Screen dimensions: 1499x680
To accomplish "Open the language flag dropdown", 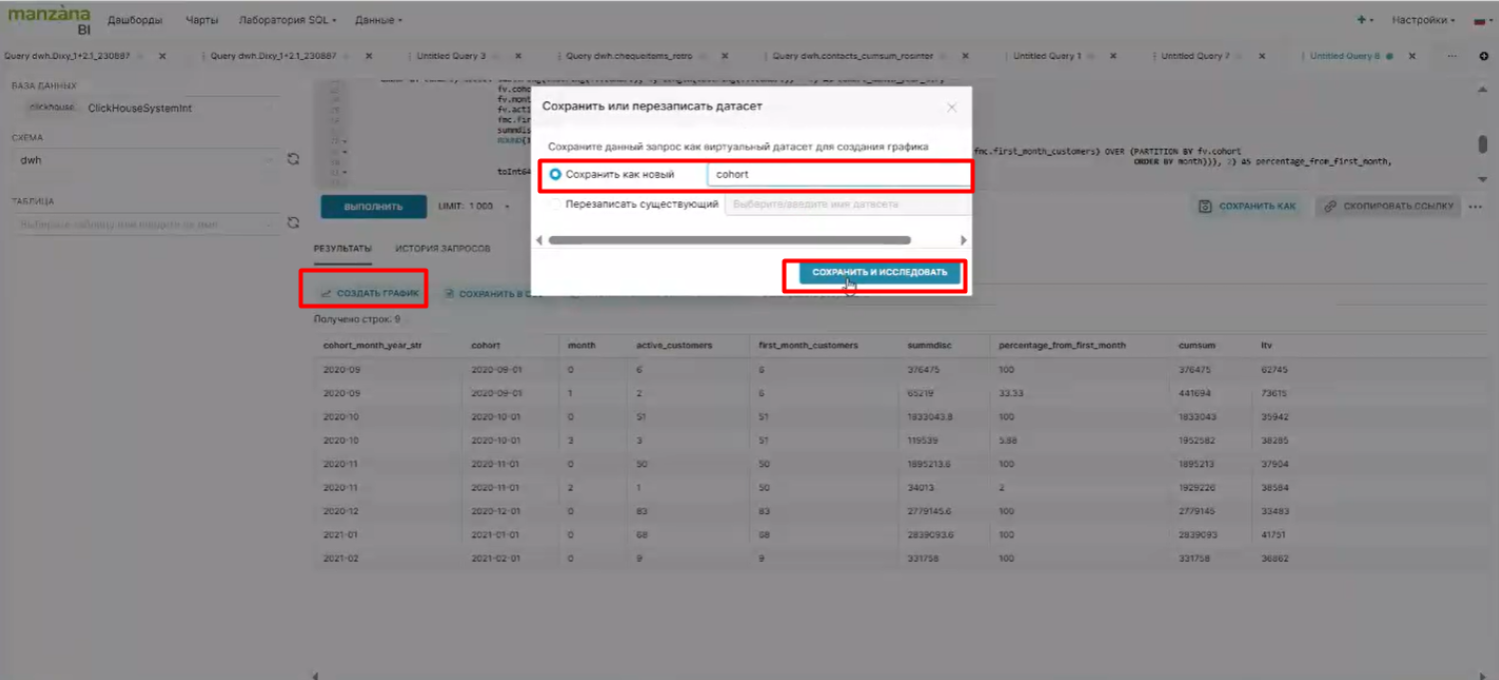I will pos(1484,20).
